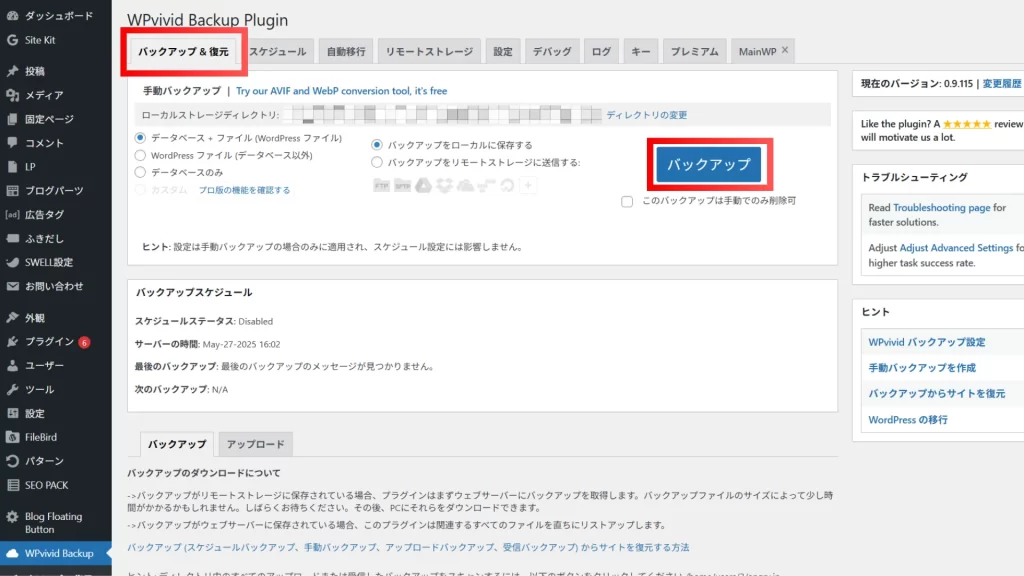Close the MainWP tab with its X
The width and height of the screenshot is (1024, 576).
(x=785, y=50)
